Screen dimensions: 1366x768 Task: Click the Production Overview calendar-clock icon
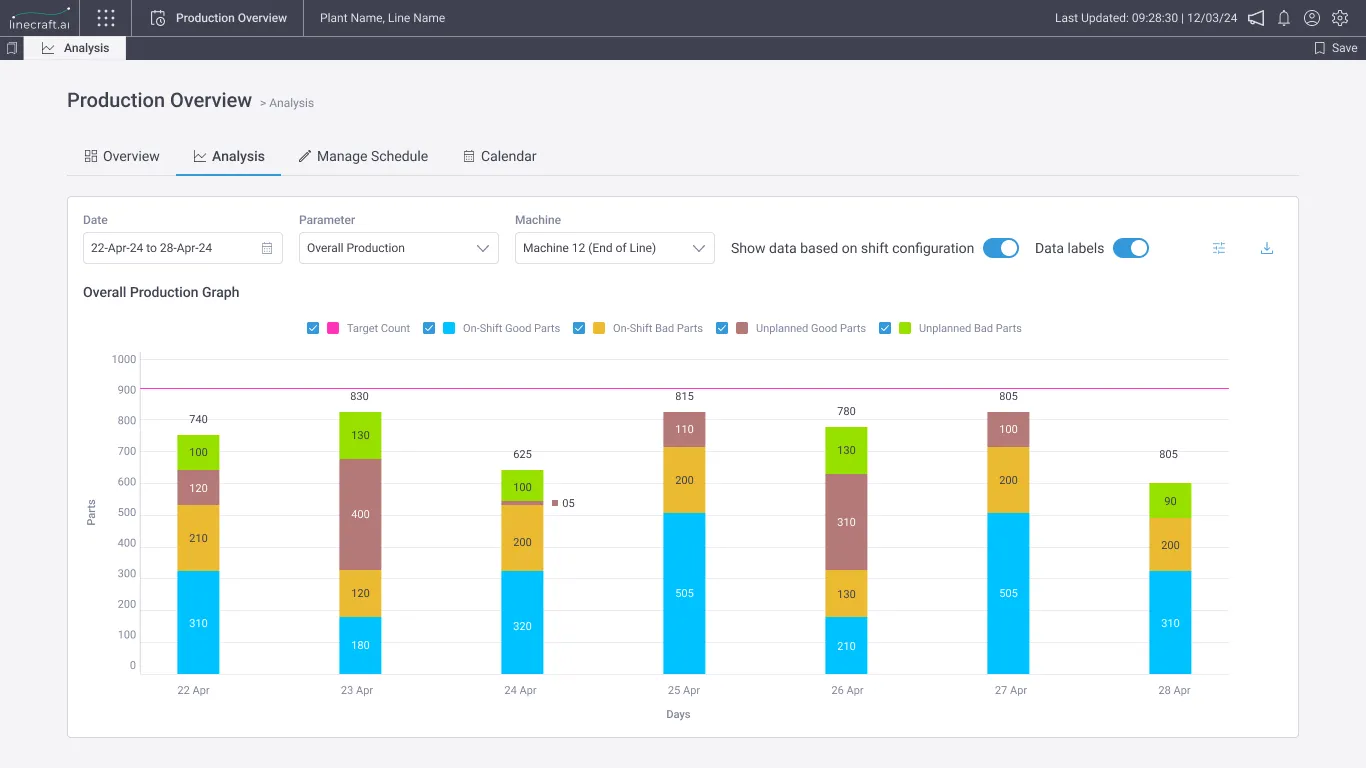158,18
